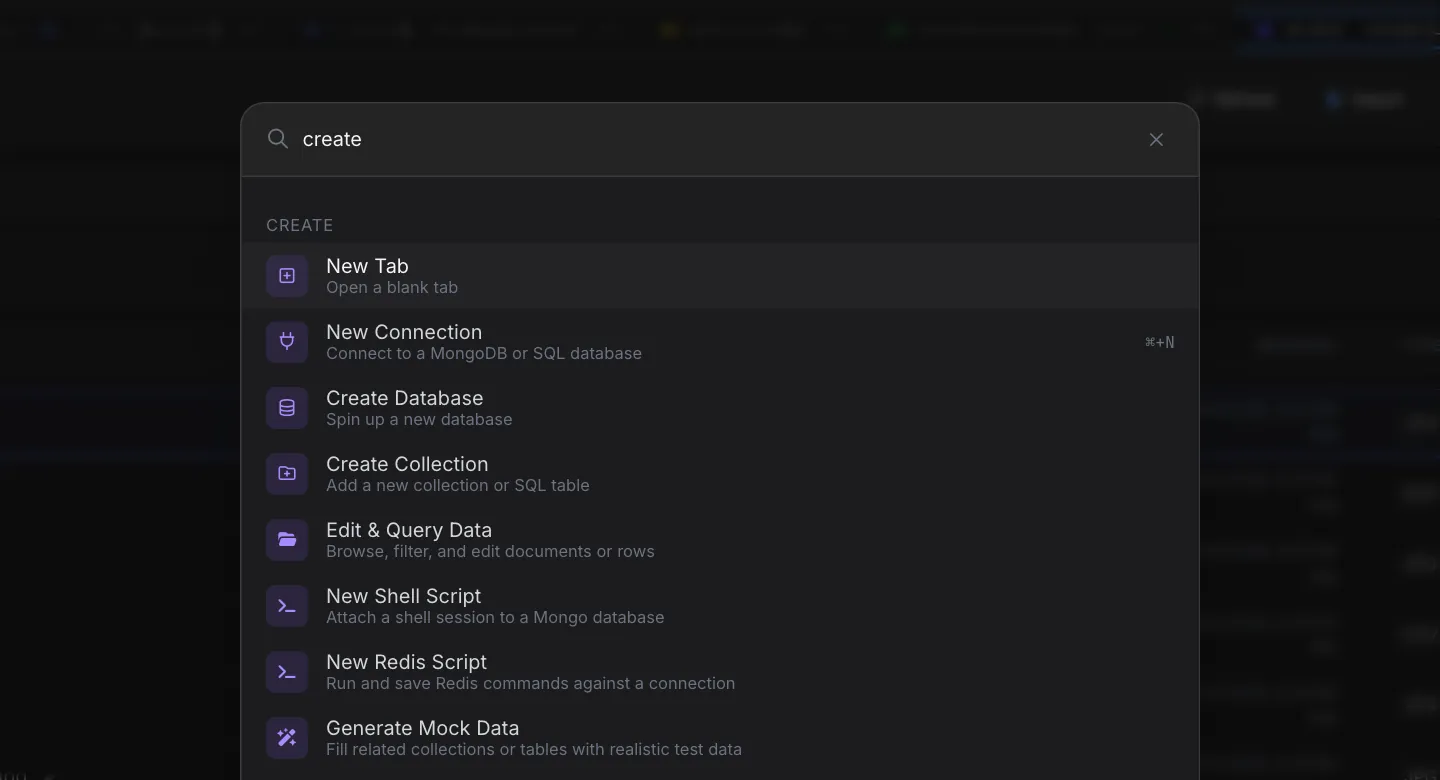Click the New Connection plug icon
This screenshot has height=780, width=1440.
coord(287,342)
